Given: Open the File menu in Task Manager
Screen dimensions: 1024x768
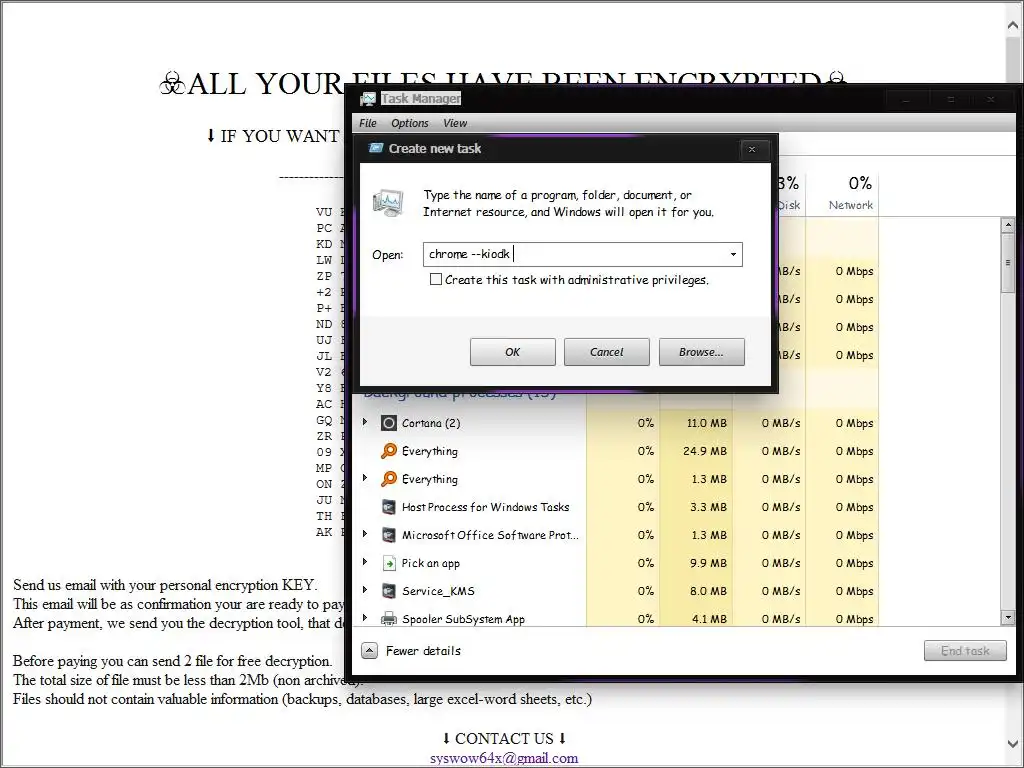Looking at the screenshot, I should [x=368, y=123].
